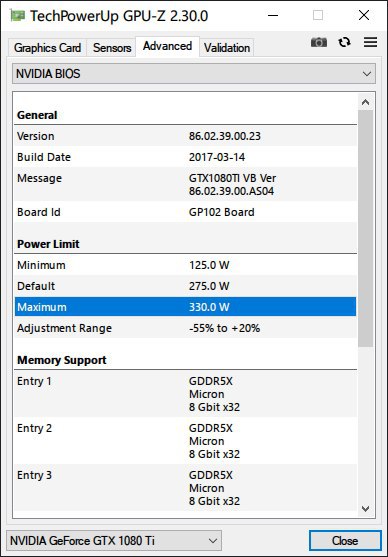Go to the Validation tab
Viewport: 388px width, 557px height.
(x=227, y=48)
